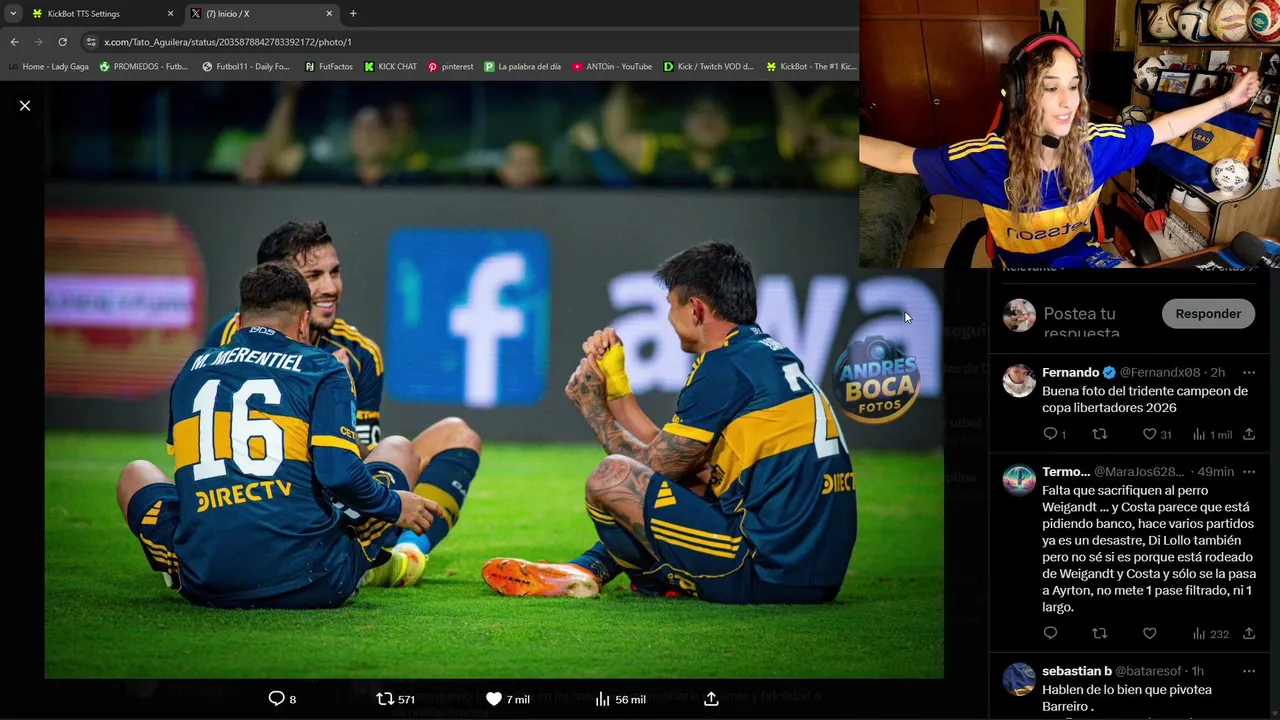
Task: Close the KickBot TTS Settings tab
Action: tap(170, 14)
